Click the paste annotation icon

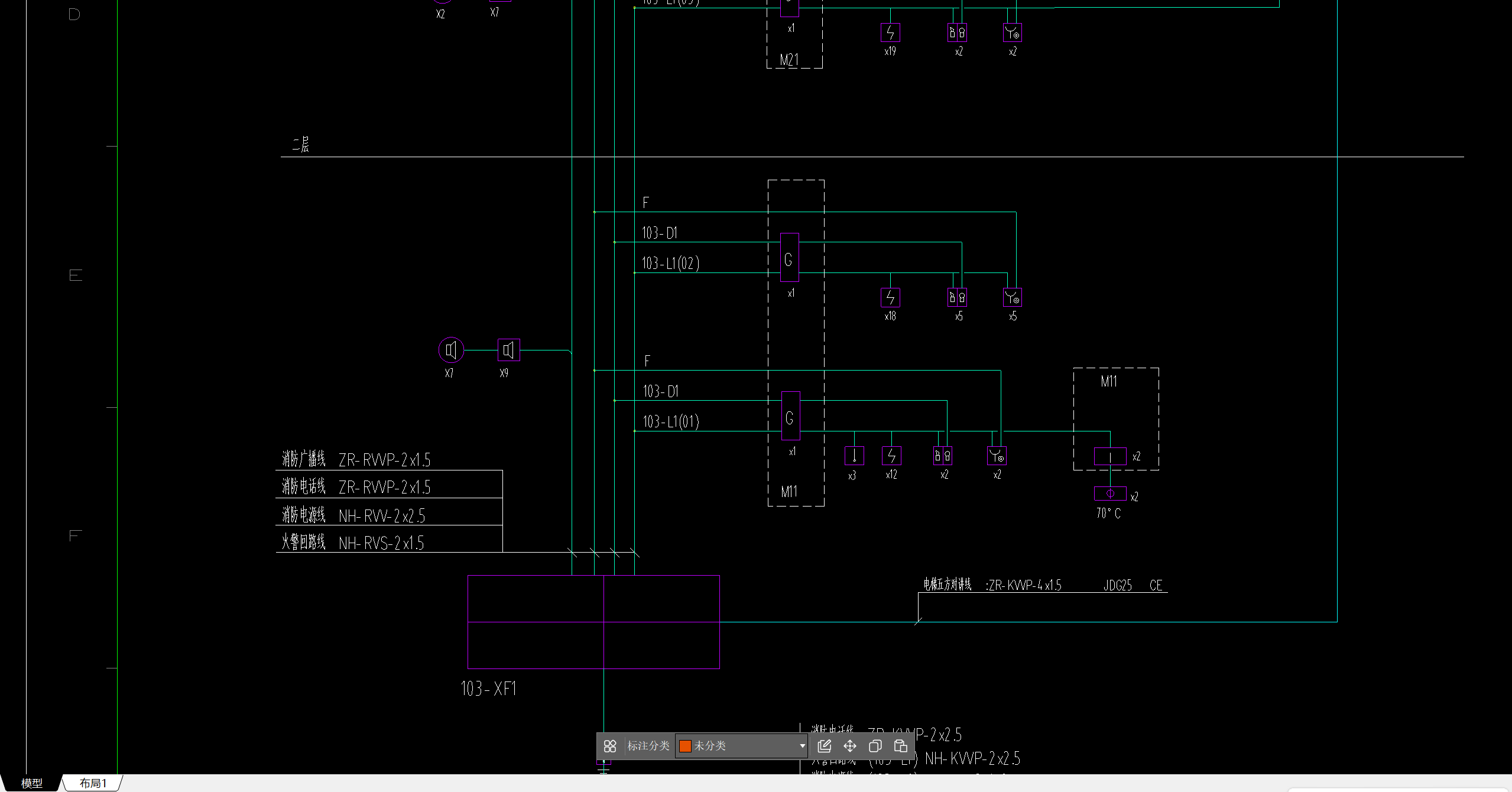click(x=901, y=746)
